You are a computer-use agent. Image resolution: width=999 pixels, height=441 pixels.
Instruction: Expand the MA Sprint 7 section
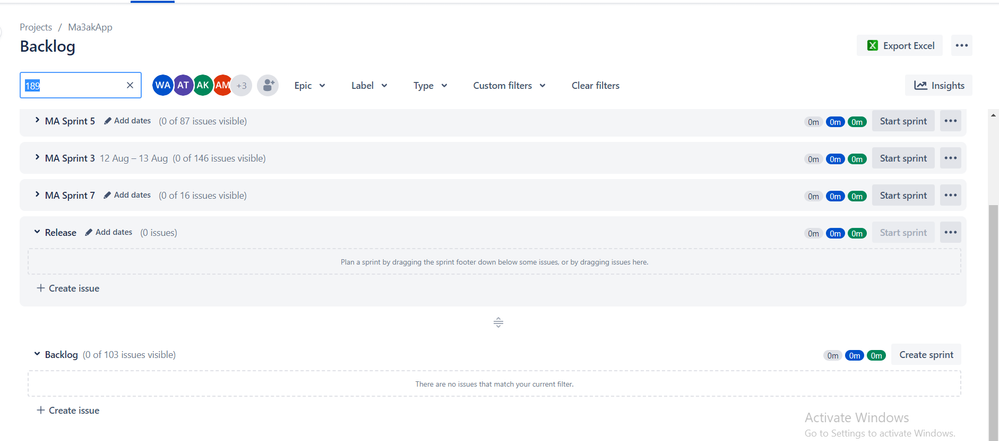point(37,195)
